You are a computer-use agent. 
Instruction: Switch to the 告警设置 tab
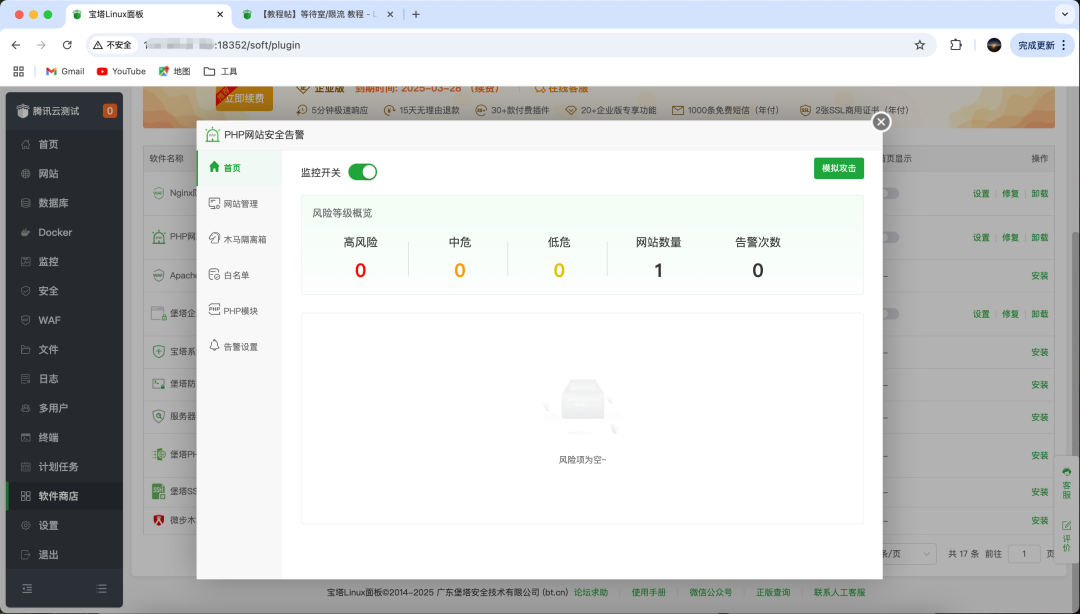coord(239,346)
